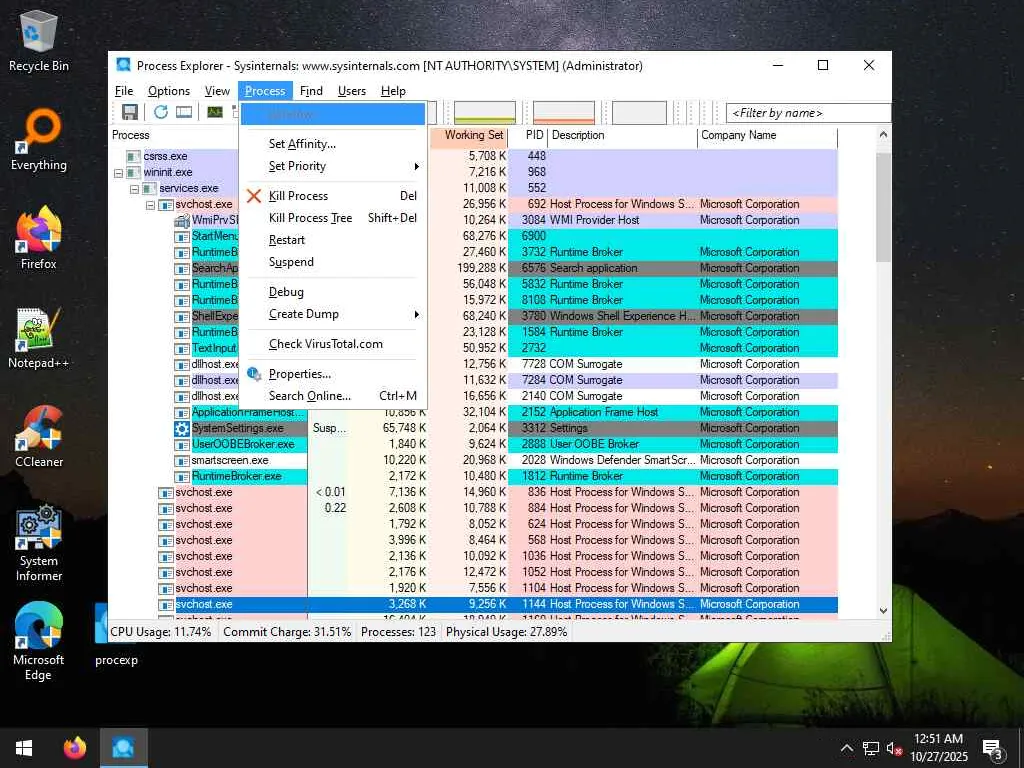
Task: Open the Options menu
Action: point(168,91)
